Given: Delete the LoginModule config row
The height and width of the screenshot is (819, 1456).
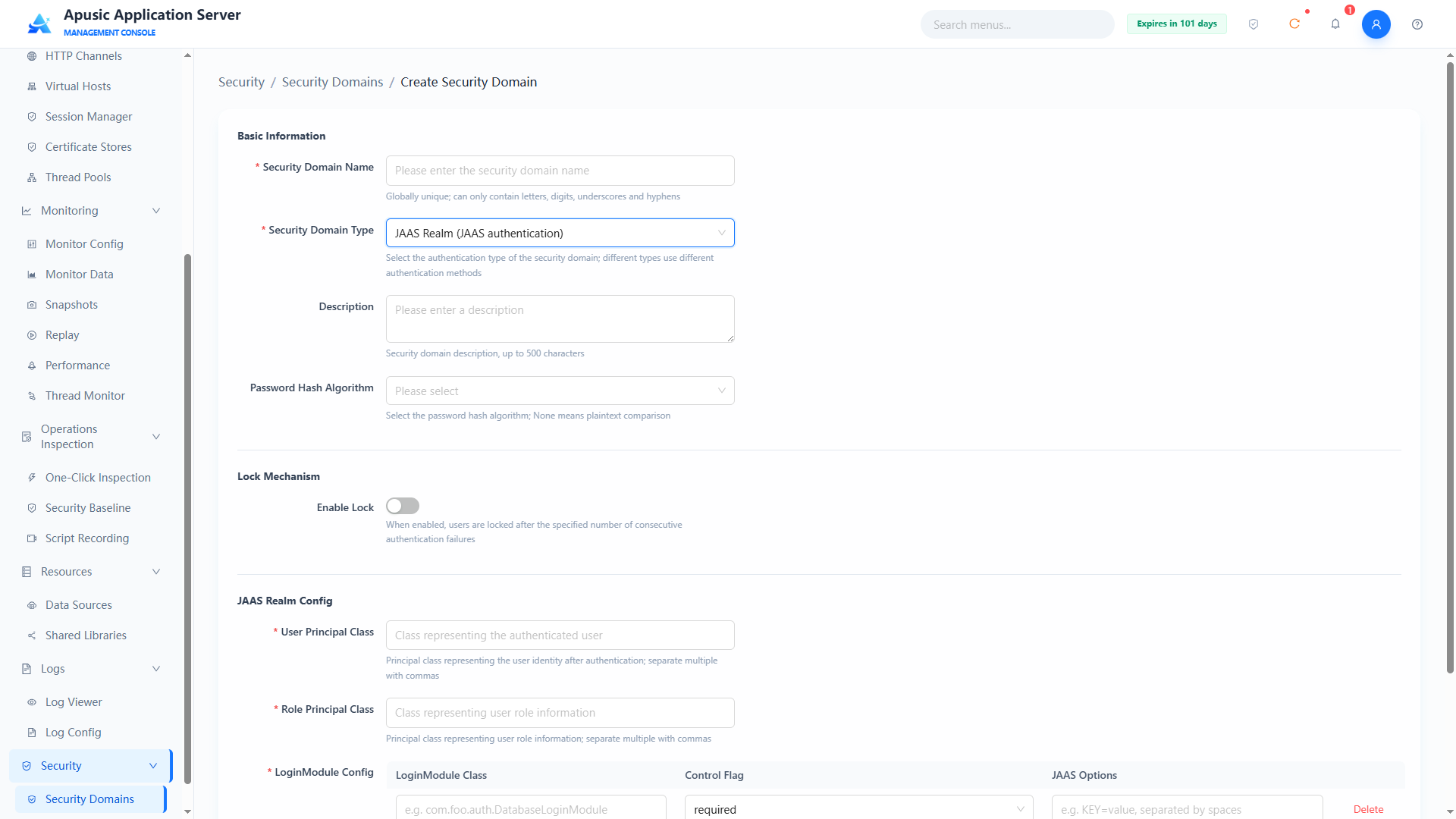Looking at the screenshot, I should click(1368, 809).
